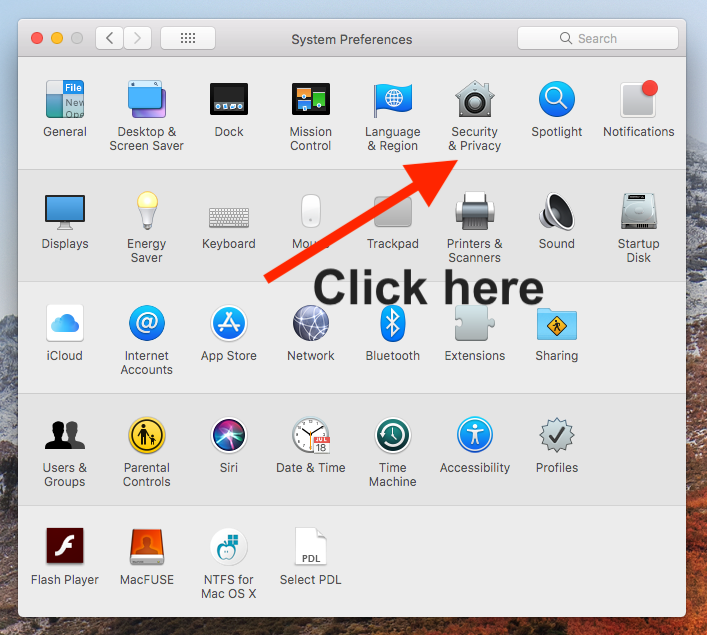Open NTFS for Mac OS X pane
Screen dimensions: 707x635
point(229,547)
